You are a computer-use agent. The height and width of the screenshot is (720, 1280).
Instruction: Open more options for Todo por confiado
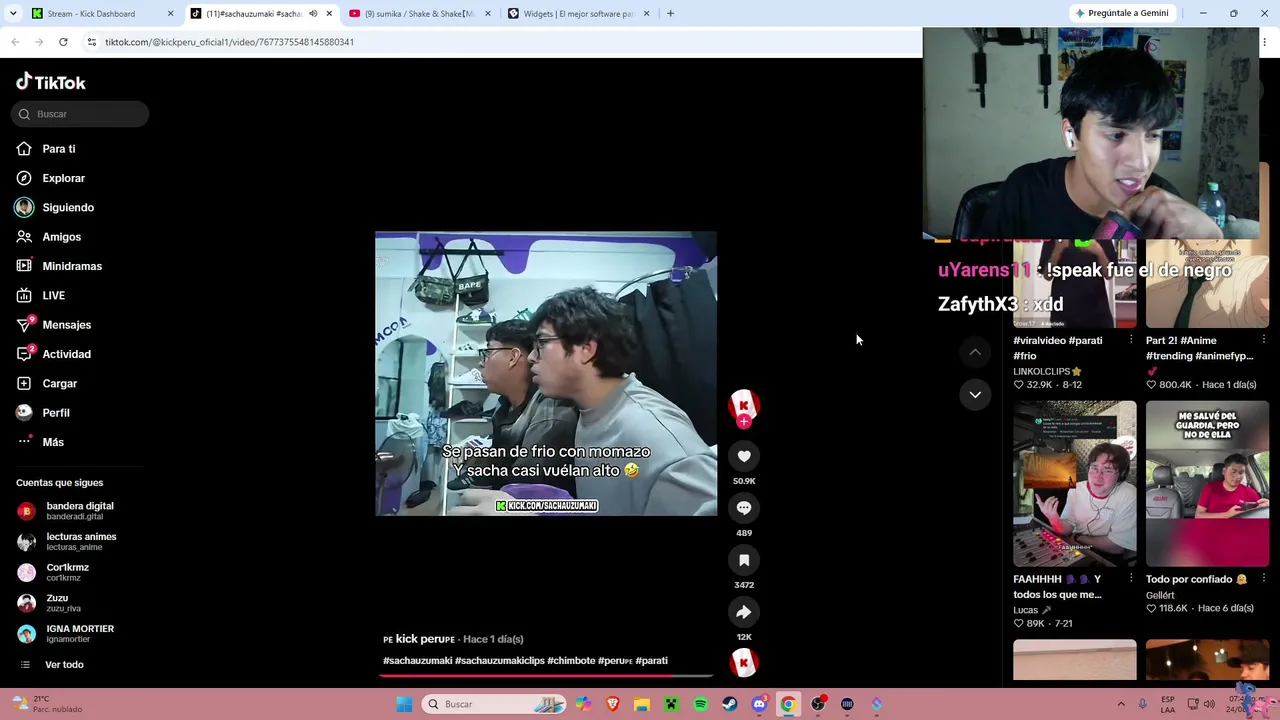[1264, 578]
